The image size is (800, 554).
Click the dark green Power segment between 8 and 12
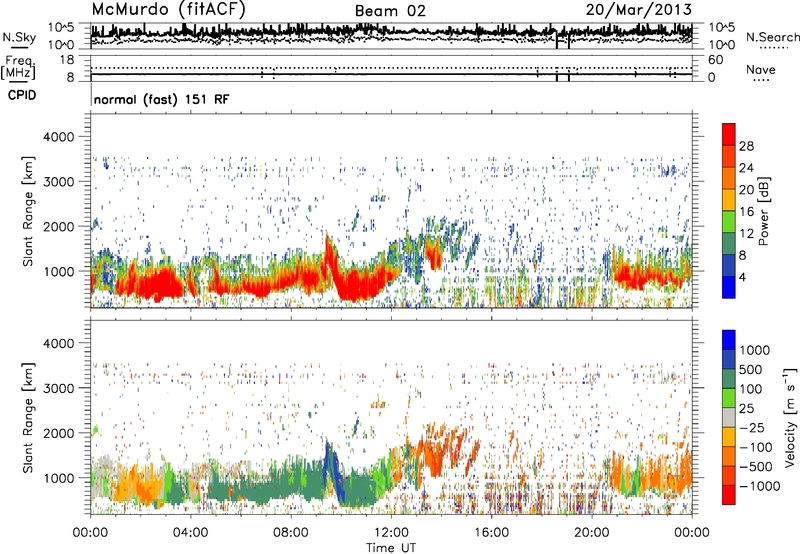pos(729,243)
